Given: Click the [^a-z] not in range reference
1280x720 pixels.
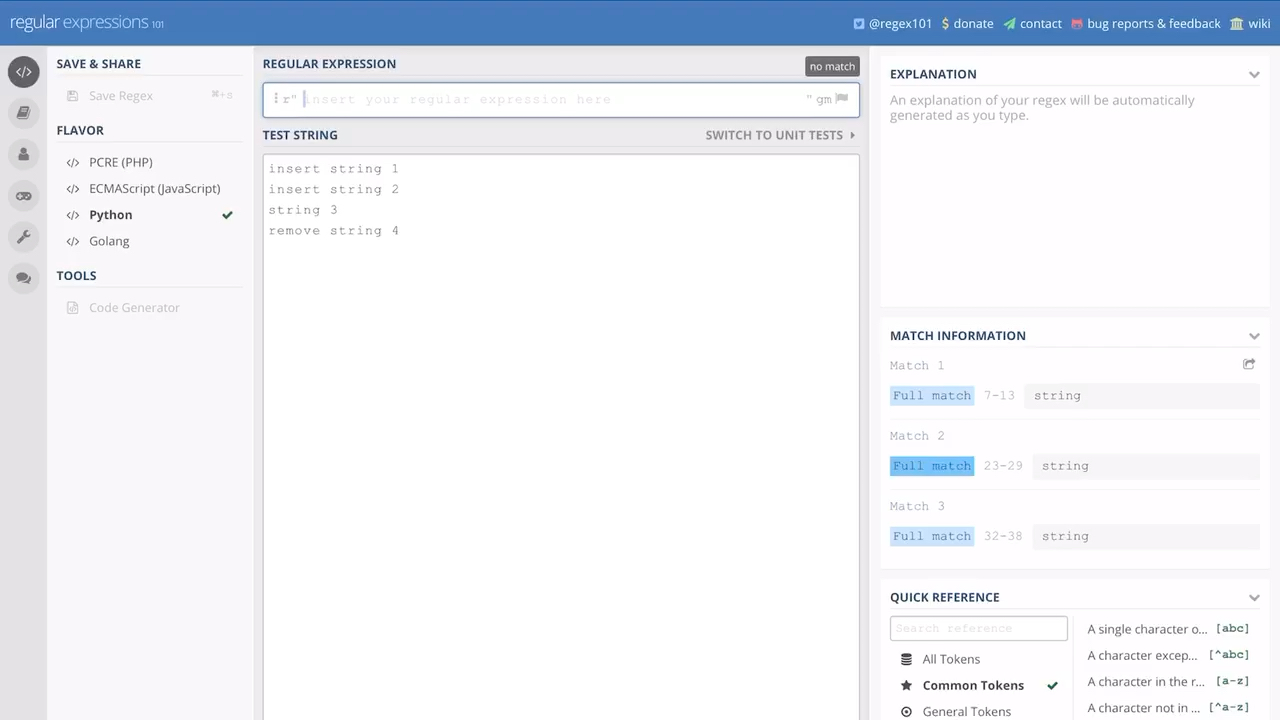Looking at the screenshot, I should click(x=1169, y=708).
